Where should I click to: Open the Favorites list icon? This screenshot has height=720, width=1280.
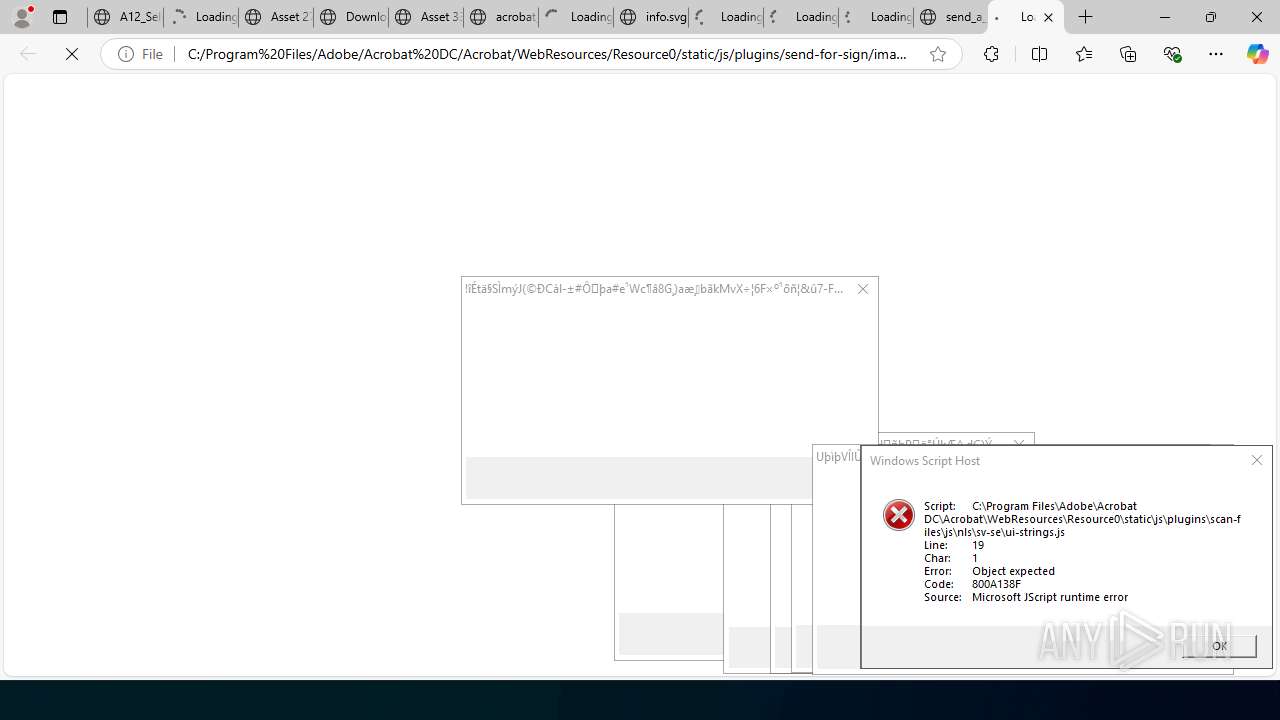[x=1084, y=55]
